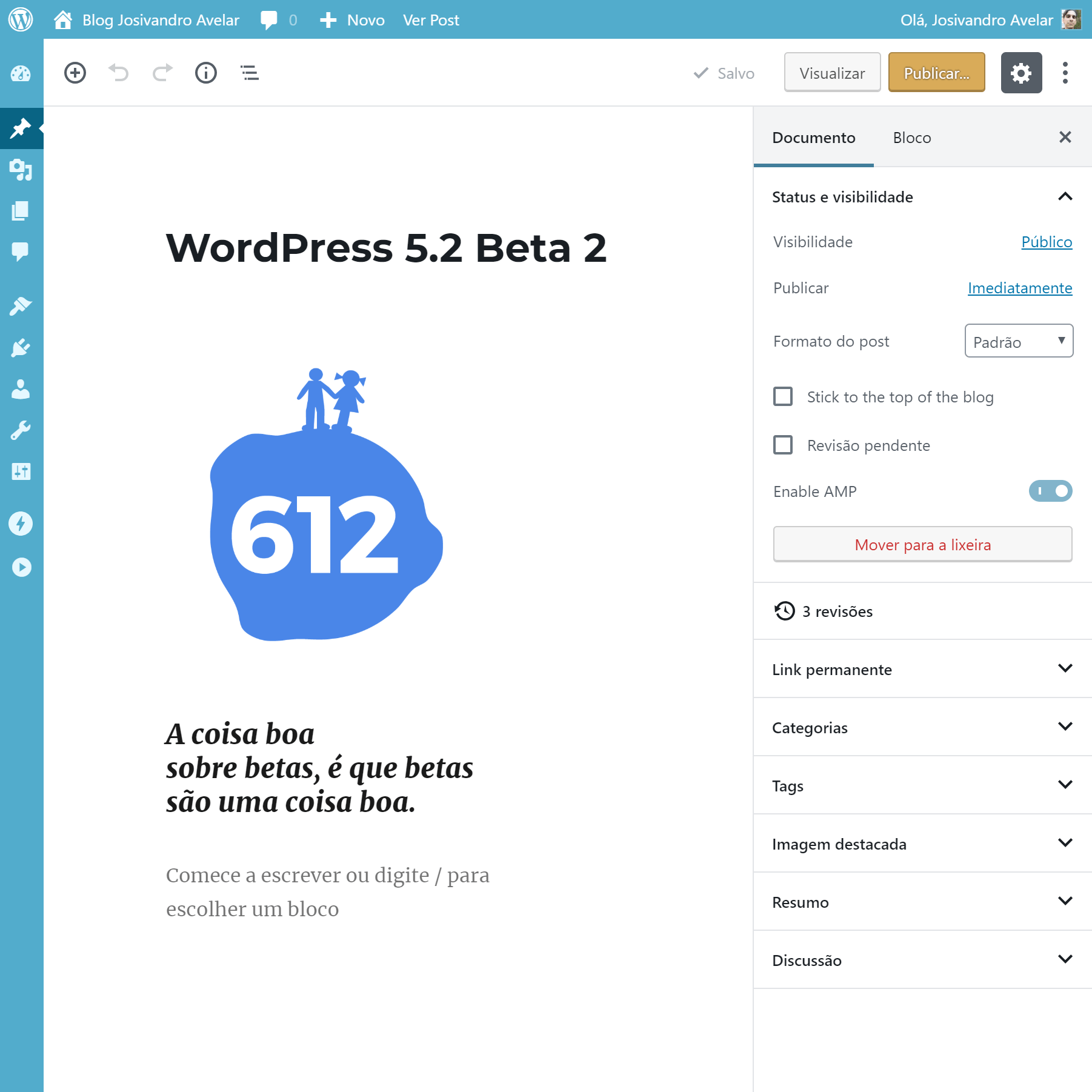Change publish date via Imediatamente link
The image size is (1092, 1092).
1020,288
